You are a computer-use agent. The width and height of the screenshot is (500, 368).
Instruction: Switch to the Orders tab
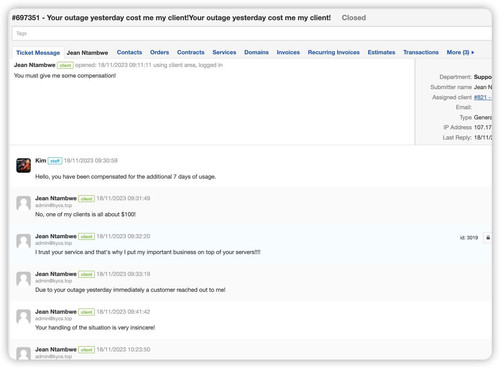[159, 52]
